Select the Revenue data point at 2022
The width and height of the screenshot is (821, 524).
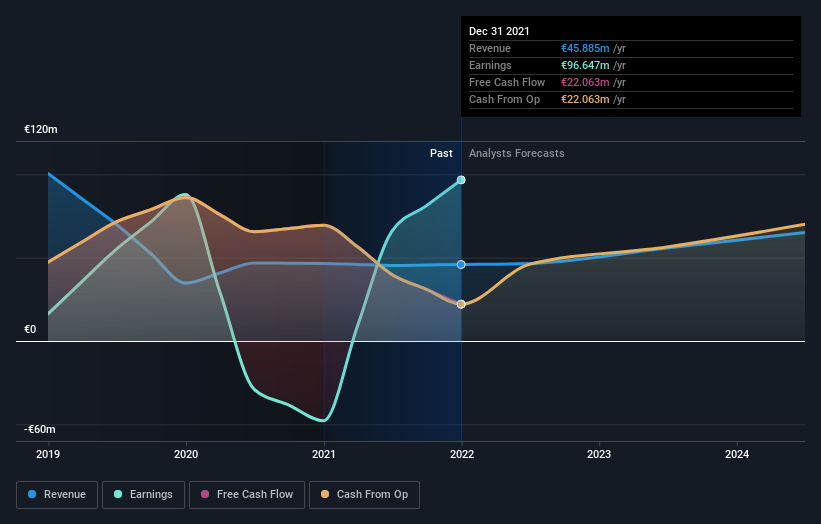pos(461,264)
